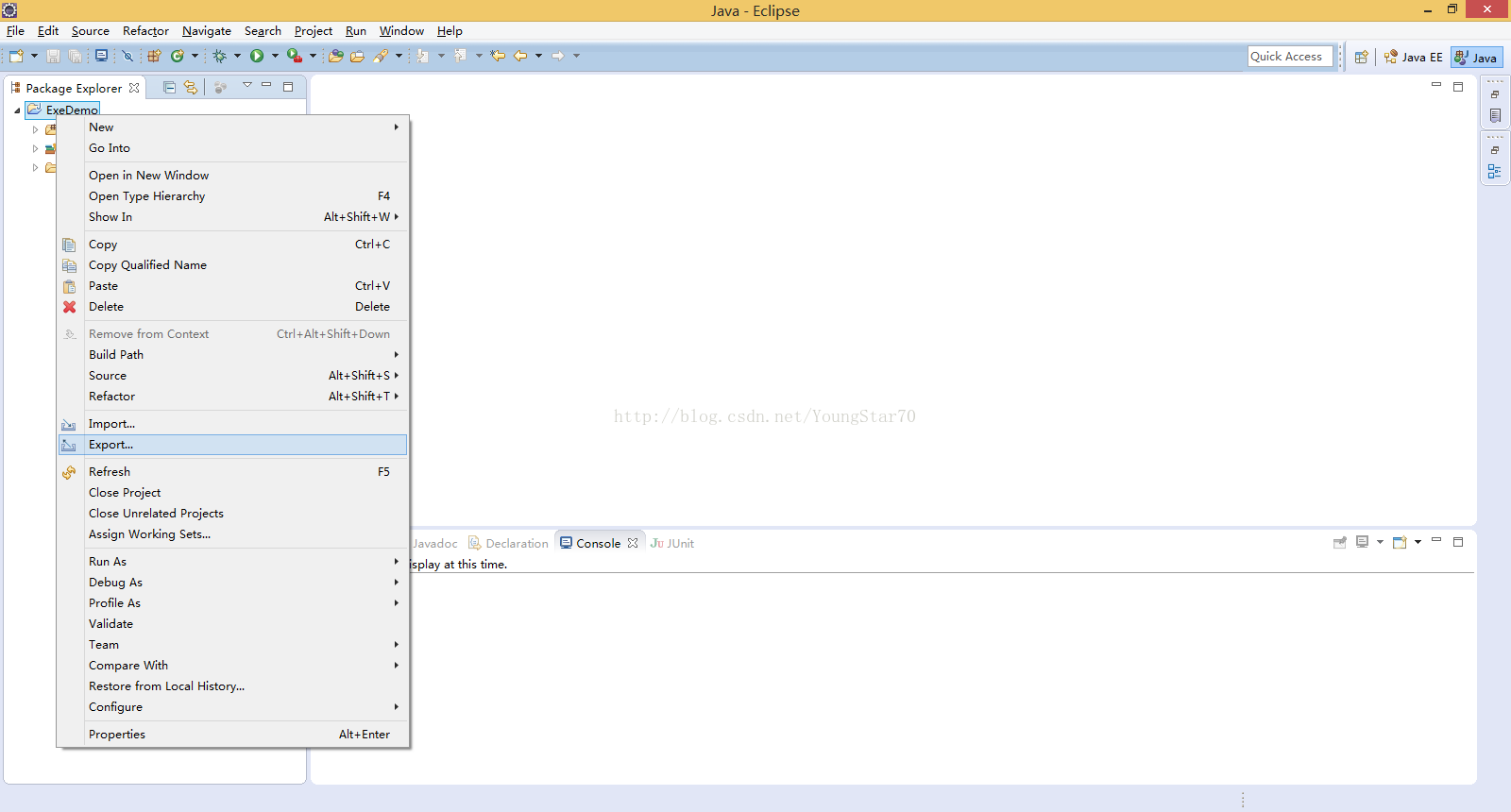Click the Task List icon in right trim
This screenshot has width=1511, height=812.
click(1495, 115)
